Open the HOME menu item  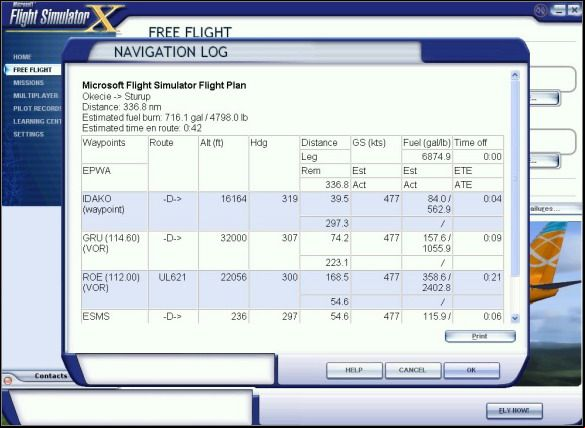coord(22,57)
